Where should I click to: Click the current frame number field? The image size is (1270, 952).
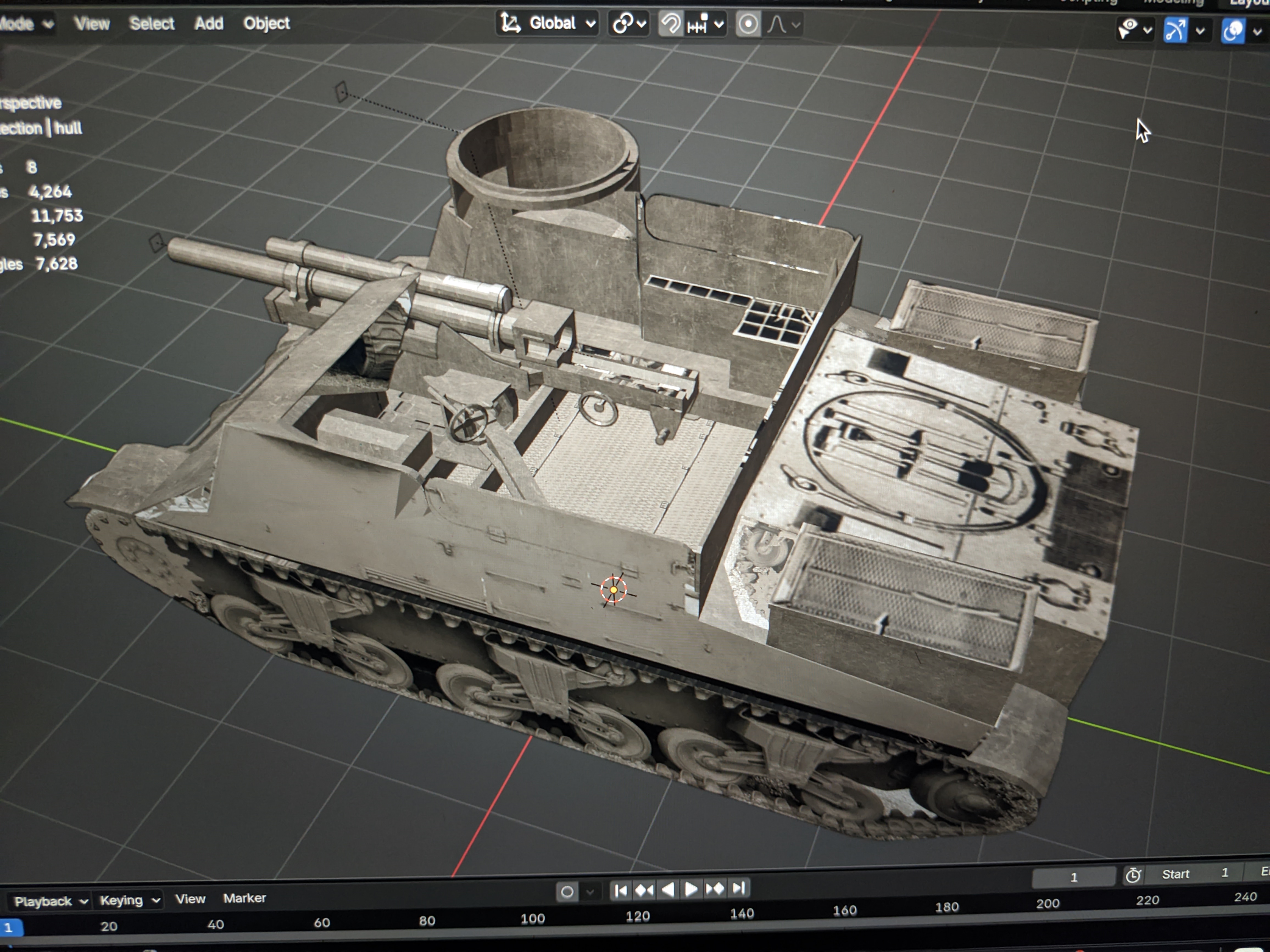pos(1074,877)
